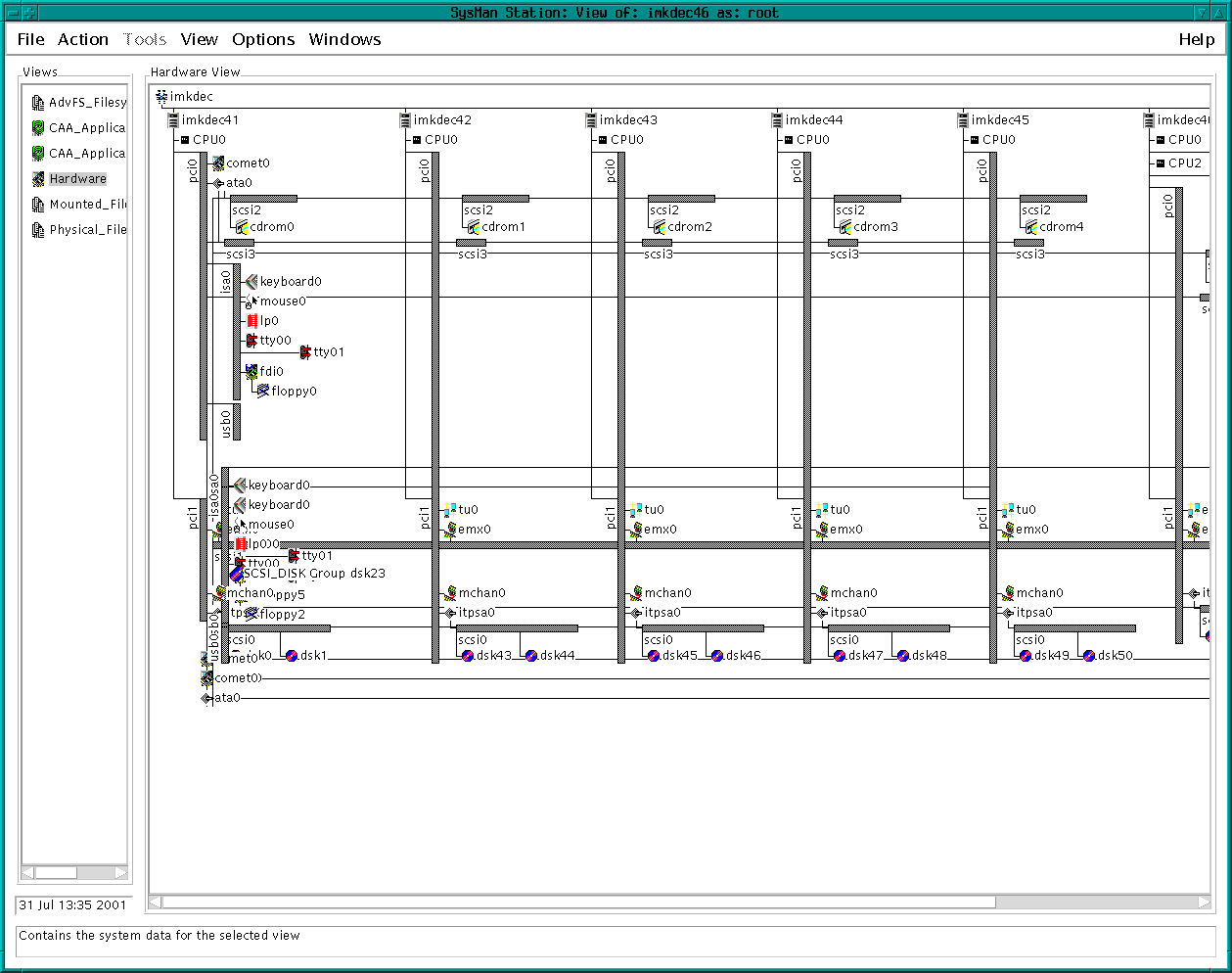Click the comet0 graphics card icon at top
This screenshot has height=973, width=1232.
[218, 163]
